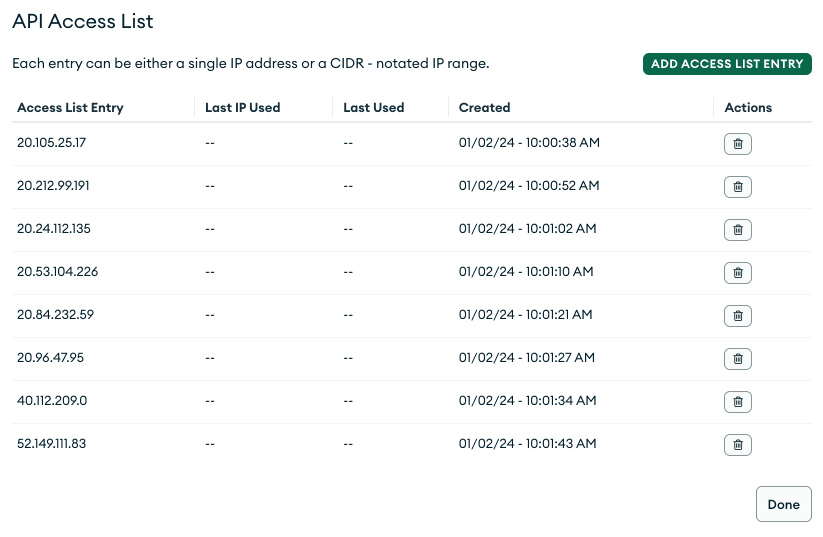Click the Access List Entry column header
This screenshot has height=537, width=823.
click(70, 108)
